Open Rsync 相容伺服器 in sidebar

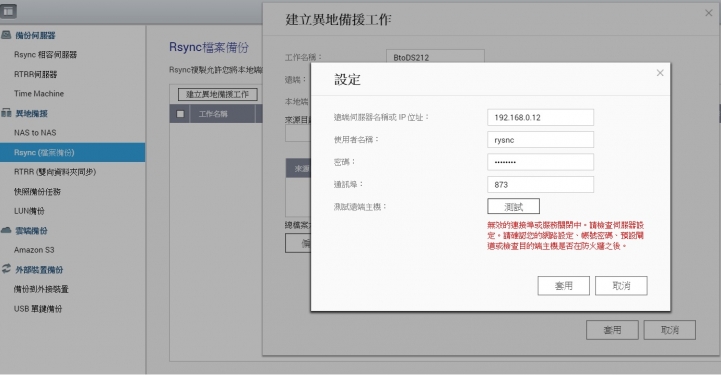(46, 55)
